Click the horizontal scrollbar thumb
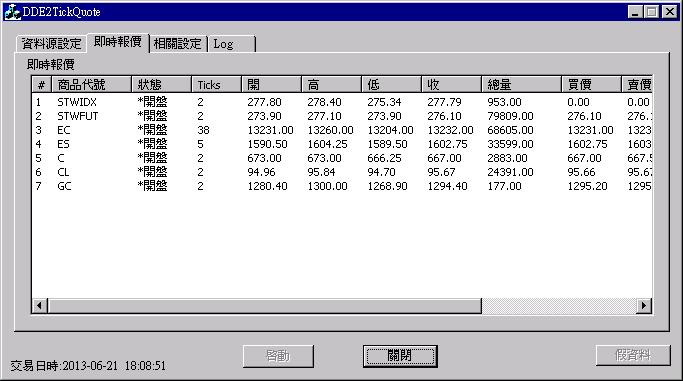The image size is (683, 381). pyautogui.click(x=264, y=306)
